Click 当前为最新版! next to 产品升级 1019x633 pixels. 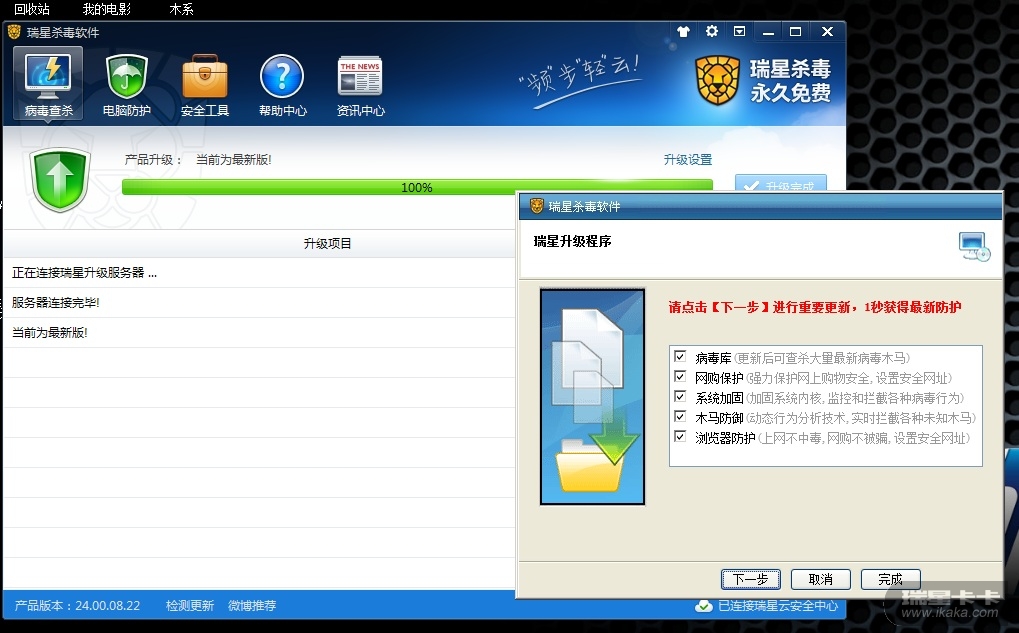click(x=233, y=160)
